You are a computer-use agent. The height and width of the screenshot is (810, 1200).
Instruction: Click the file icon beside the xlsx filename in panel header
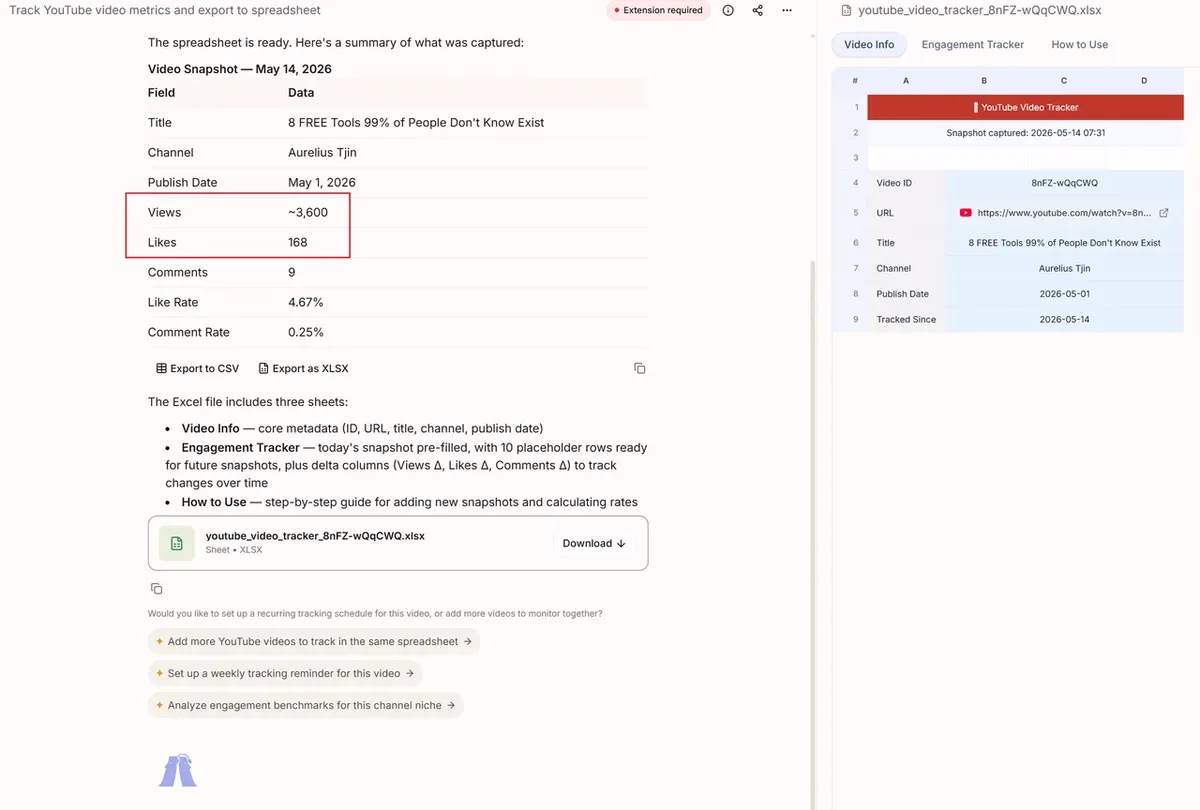847,10
